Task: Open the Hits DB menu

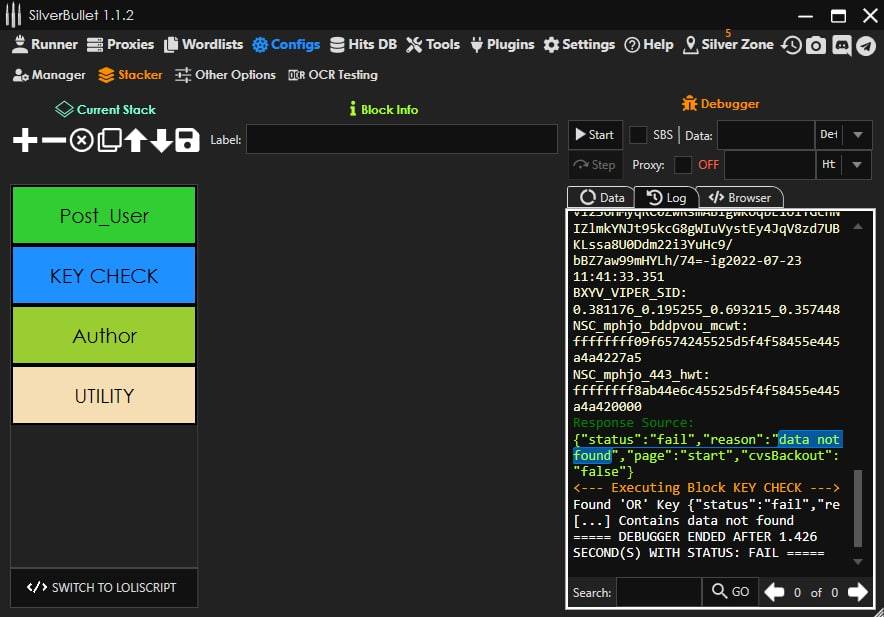Action: pos(364,45)
